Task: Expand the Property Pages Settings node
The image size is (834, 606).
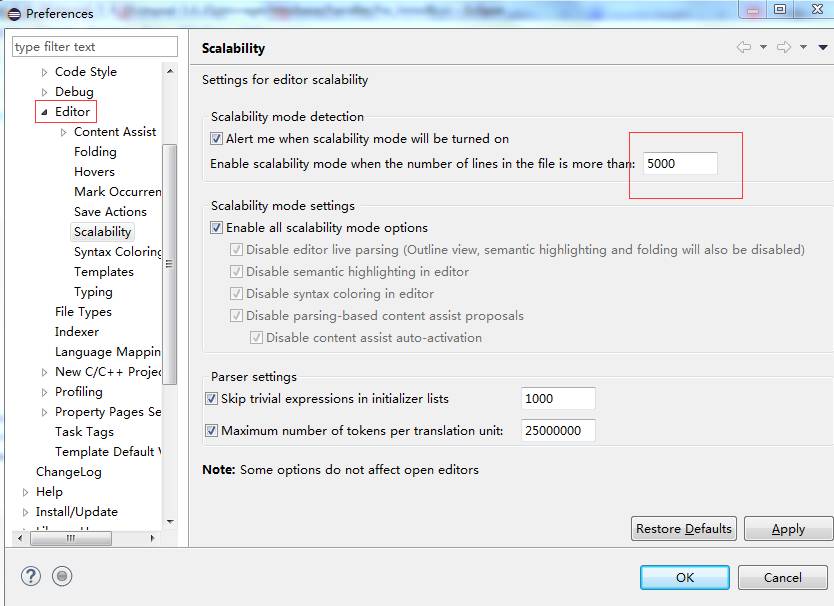Action: (44, 412)
